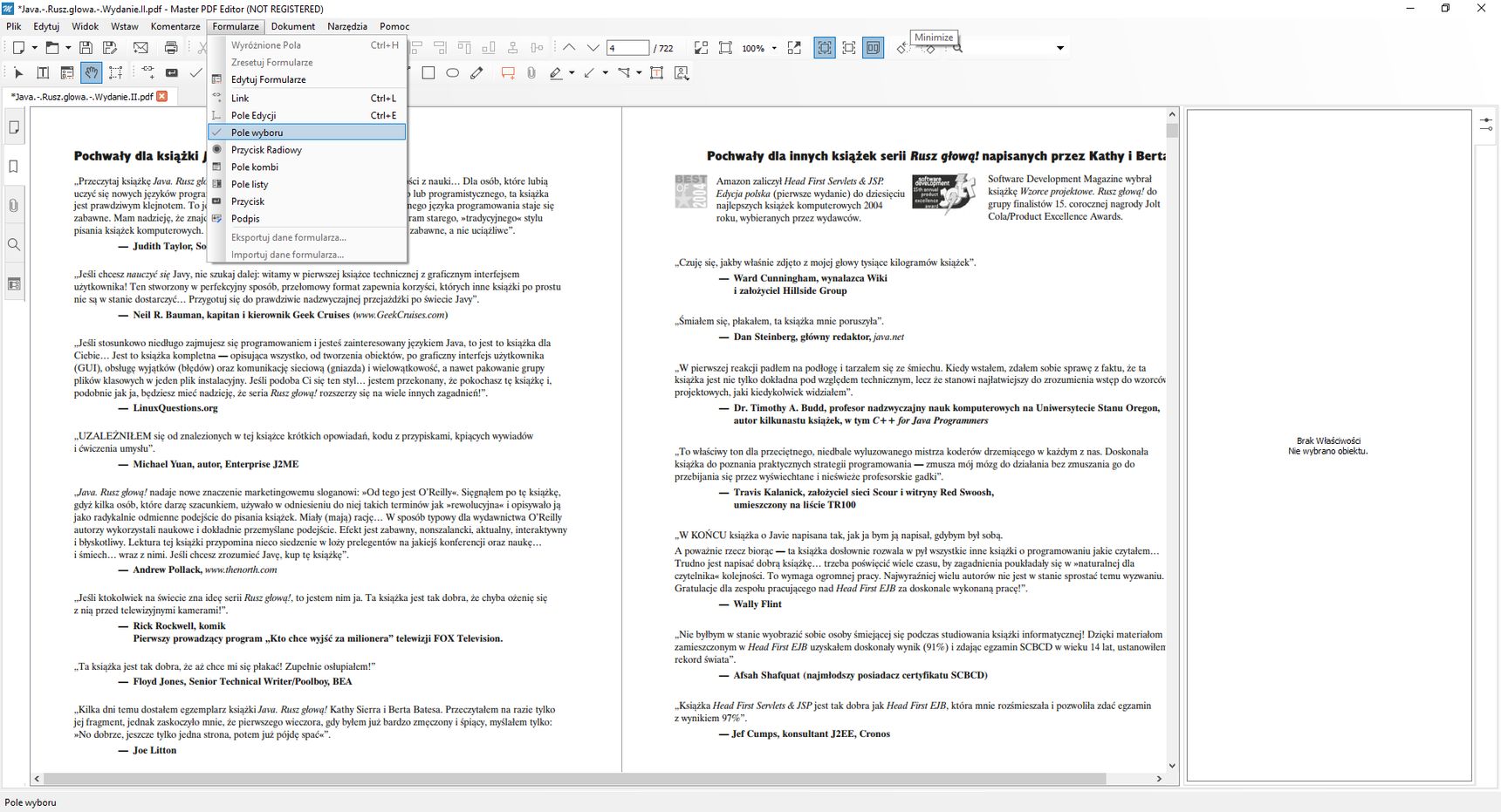This screenshot has height=812, width=1501.
Task: Click the page number input field
Action: pos(628,48)
